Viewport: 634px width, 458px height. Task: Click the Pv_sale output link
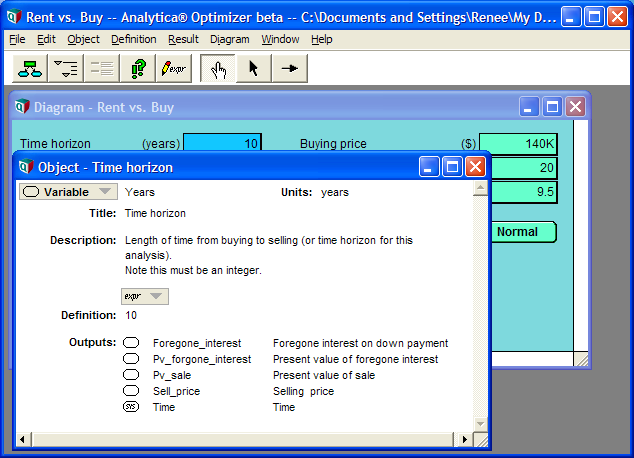click(172, 375)
